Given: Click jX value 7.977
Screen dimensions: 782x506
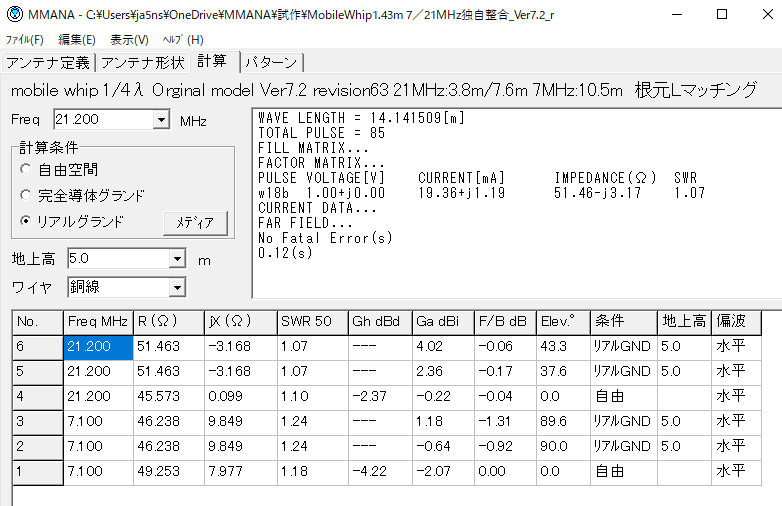Looking at the screenshot, I should [x=240, y=472].
